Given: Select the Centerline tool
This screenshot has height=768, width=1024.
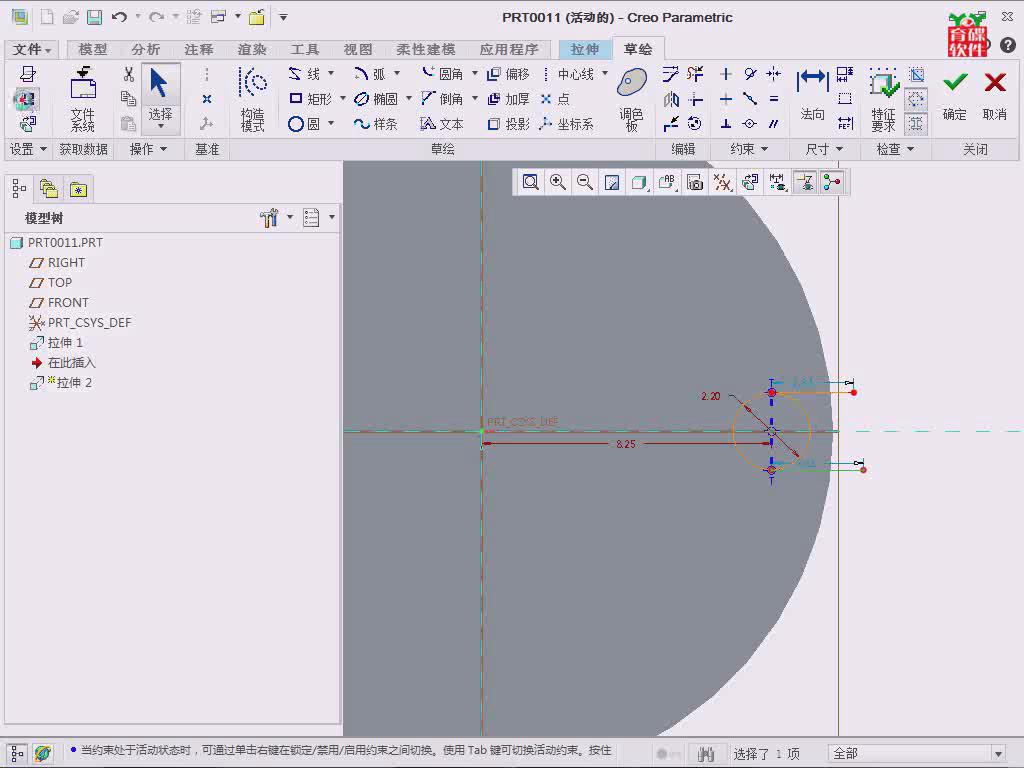Looking at the screenshot, I should 568,74.
